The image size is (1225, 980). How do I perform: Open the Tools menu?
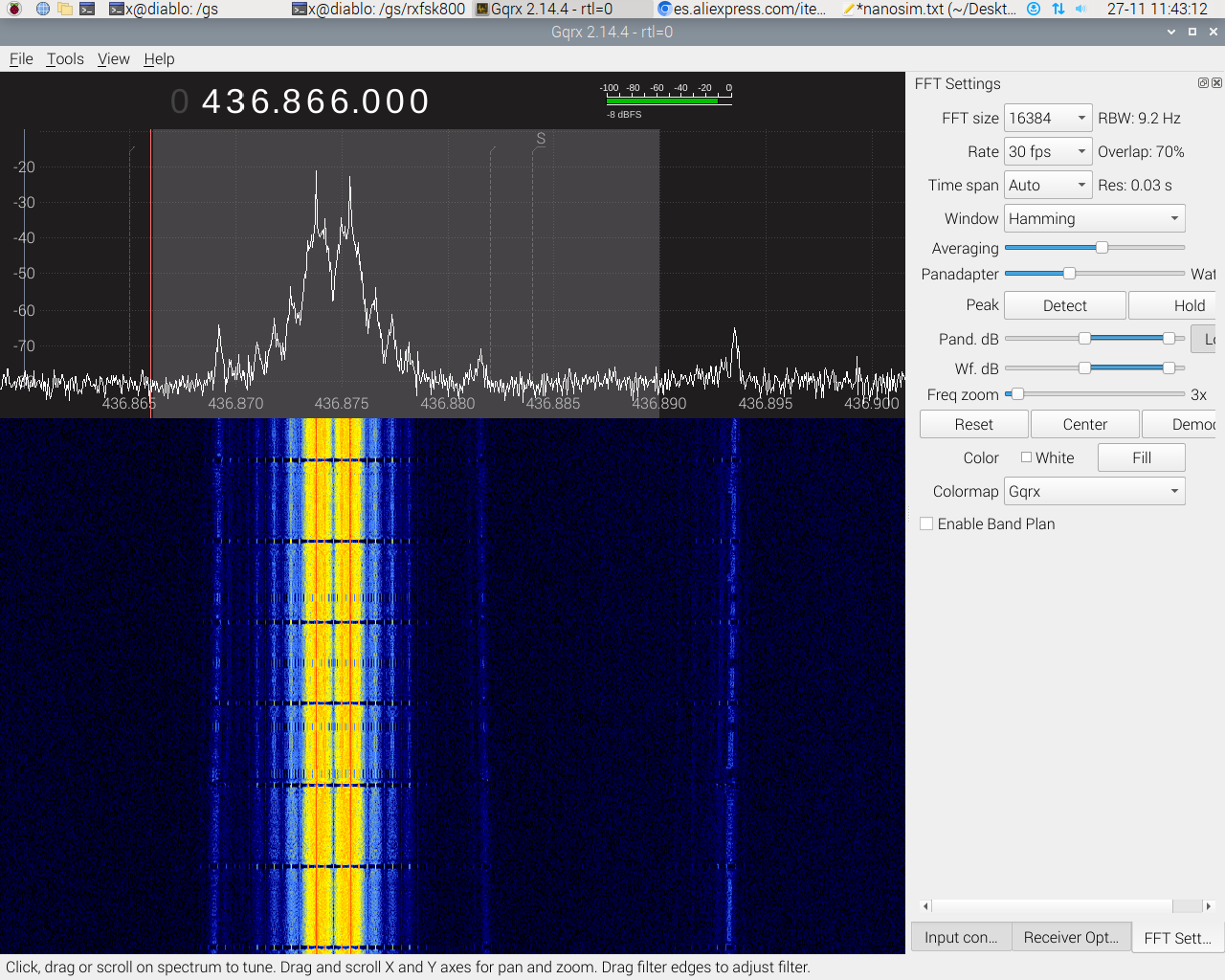point(65,58)
